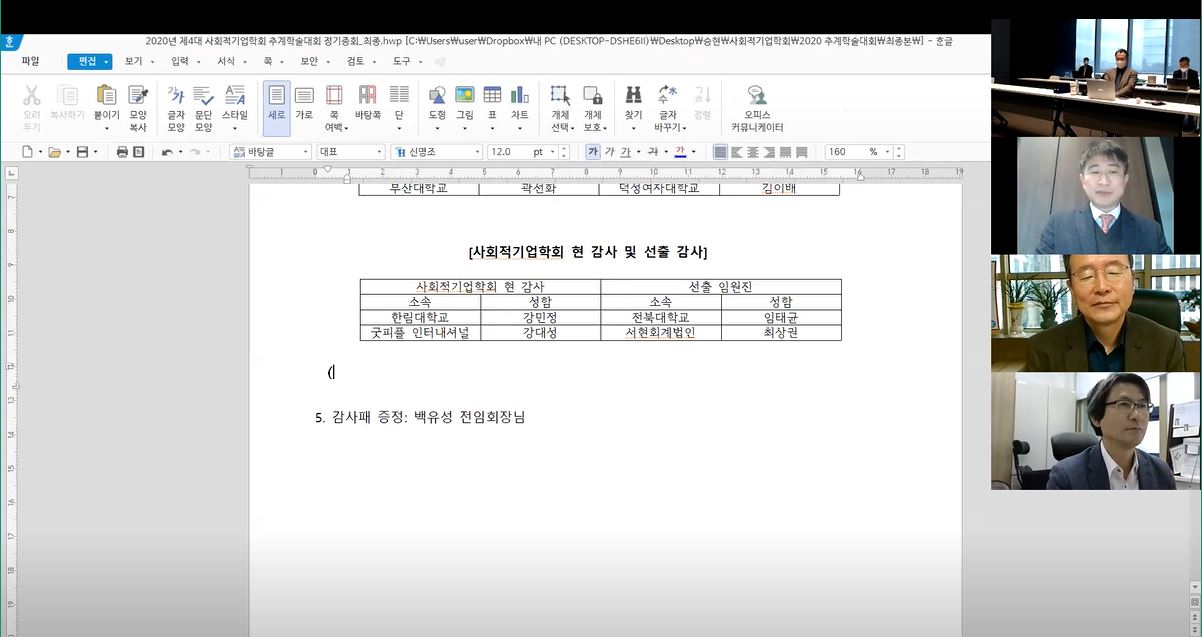Image resolution: width=1202 pixels, height=637 pixels.
Task: Select the Format Copy (모양 복사) tool
Action: (138, 96)
